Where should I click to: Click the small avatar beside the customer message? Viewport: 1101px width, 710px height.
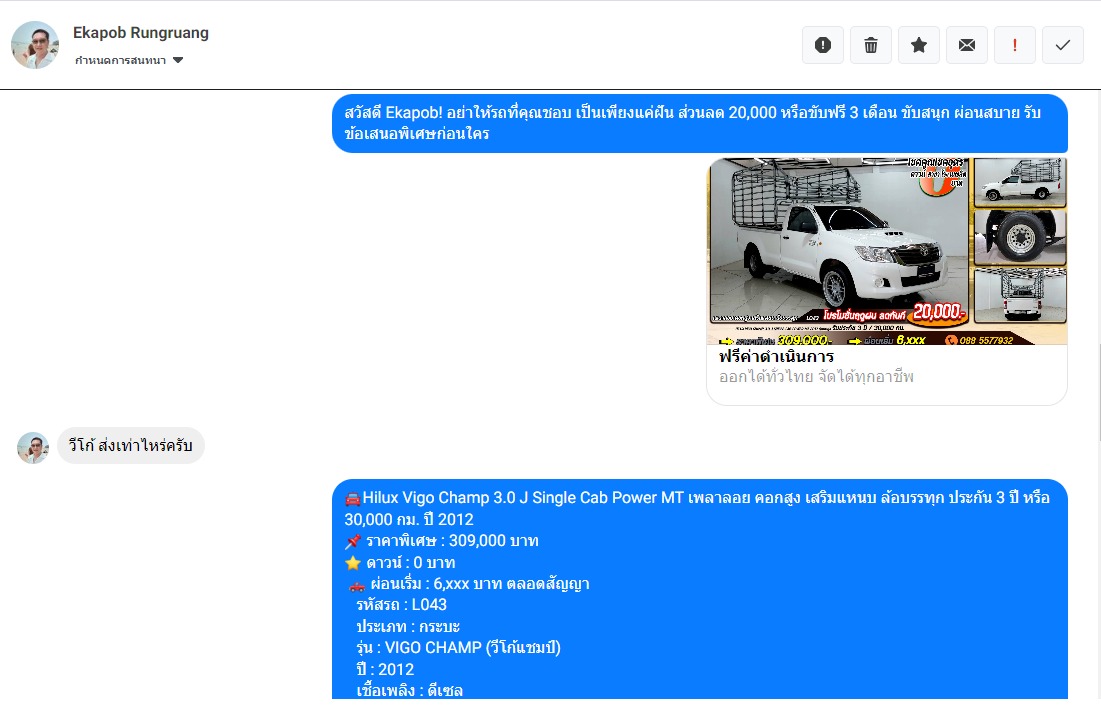(33, 447)
